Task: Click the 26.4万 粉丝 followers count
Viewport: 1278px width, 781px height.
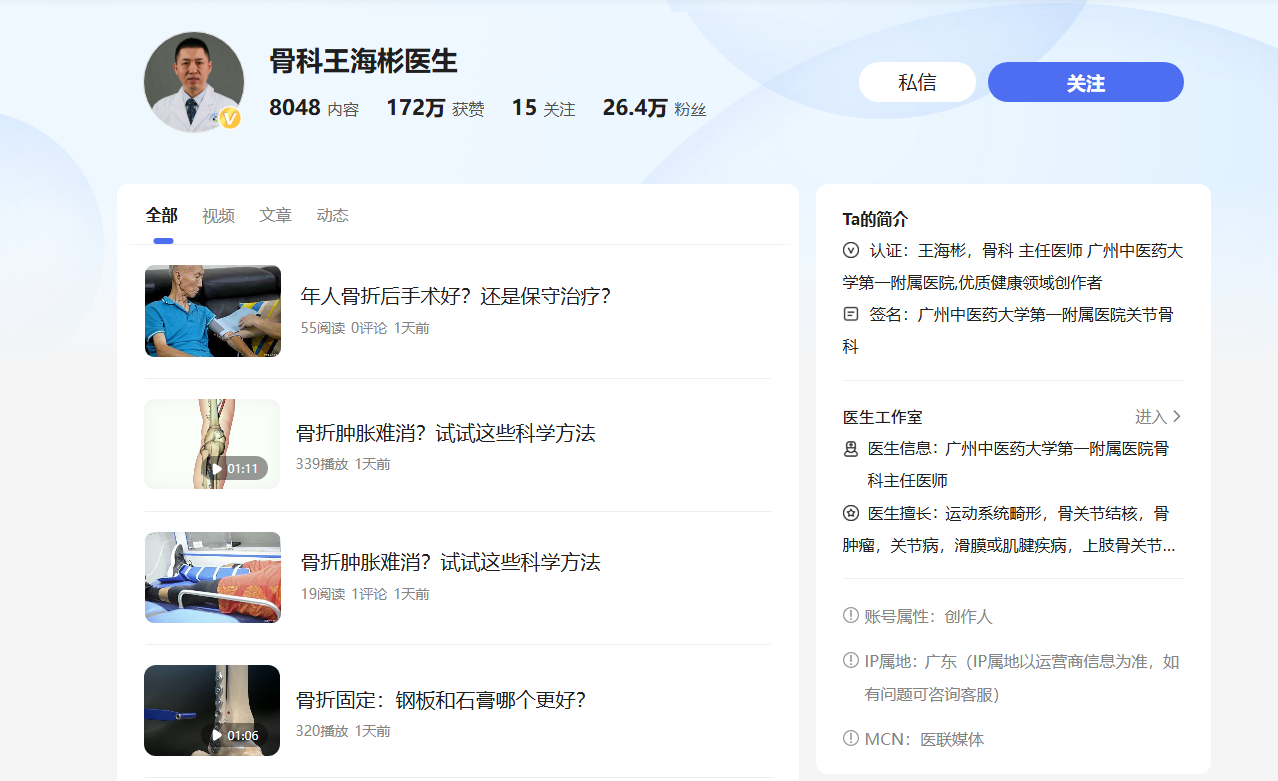Action: click(x=654, y=108)
